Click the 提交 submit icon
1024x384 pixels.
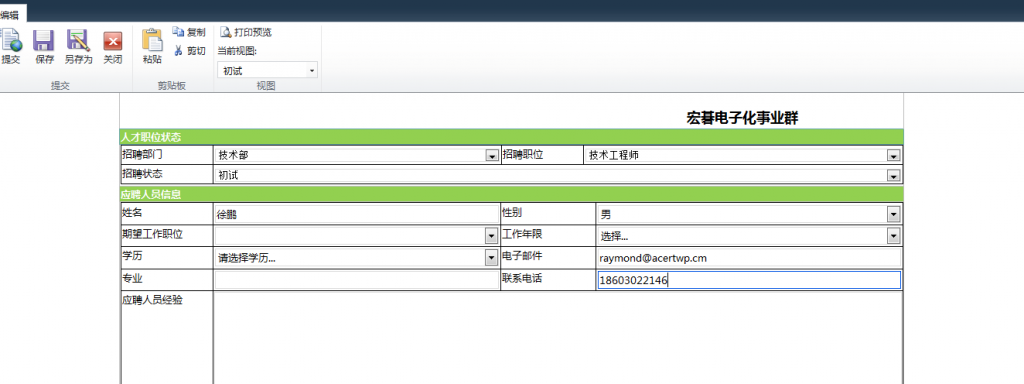tap(11, 40)
